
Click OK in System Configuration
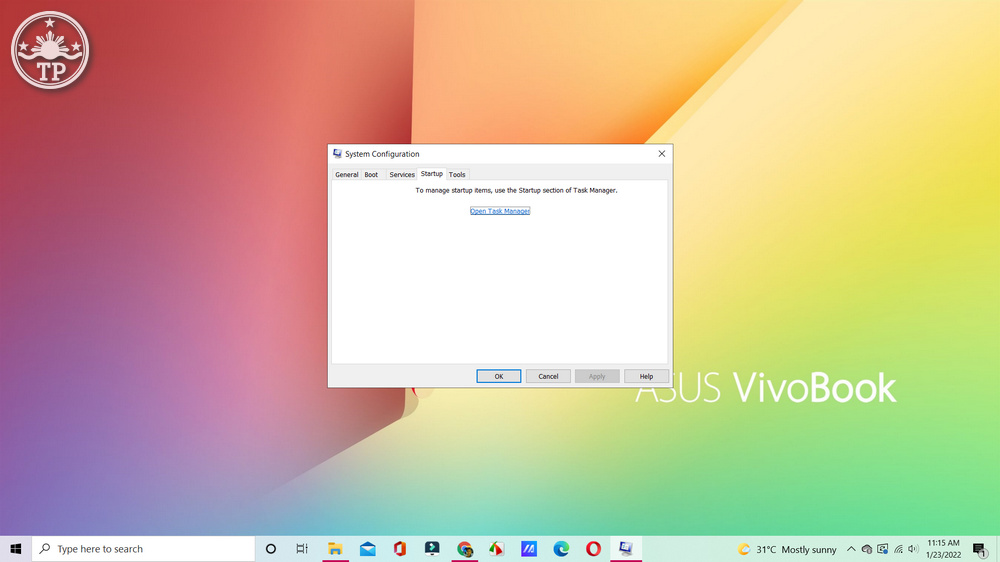(x=499, y=376)
